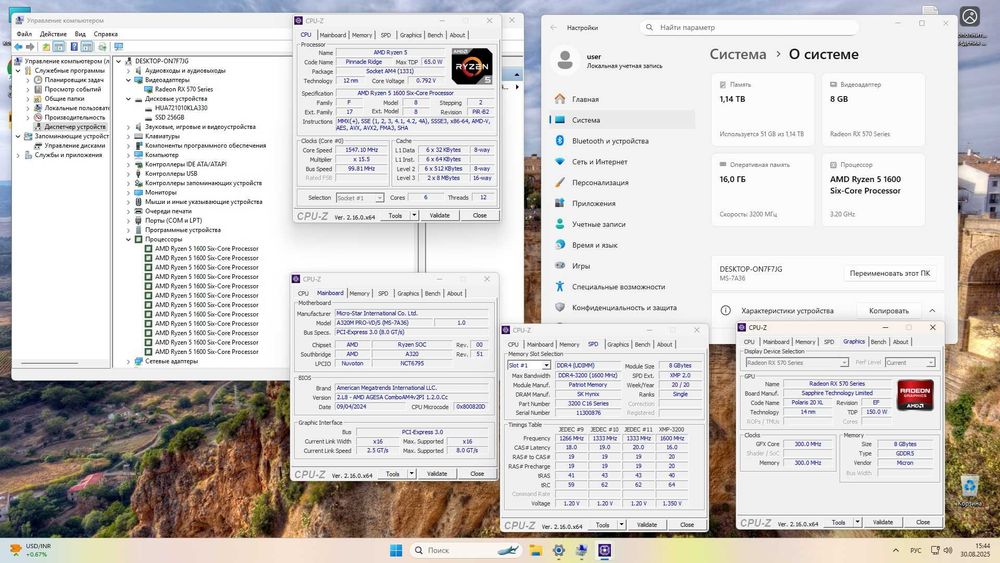Expand the Контроллеры USB category
The image size is (1000, 563).
pyautogui.click(x=129, y=173)
